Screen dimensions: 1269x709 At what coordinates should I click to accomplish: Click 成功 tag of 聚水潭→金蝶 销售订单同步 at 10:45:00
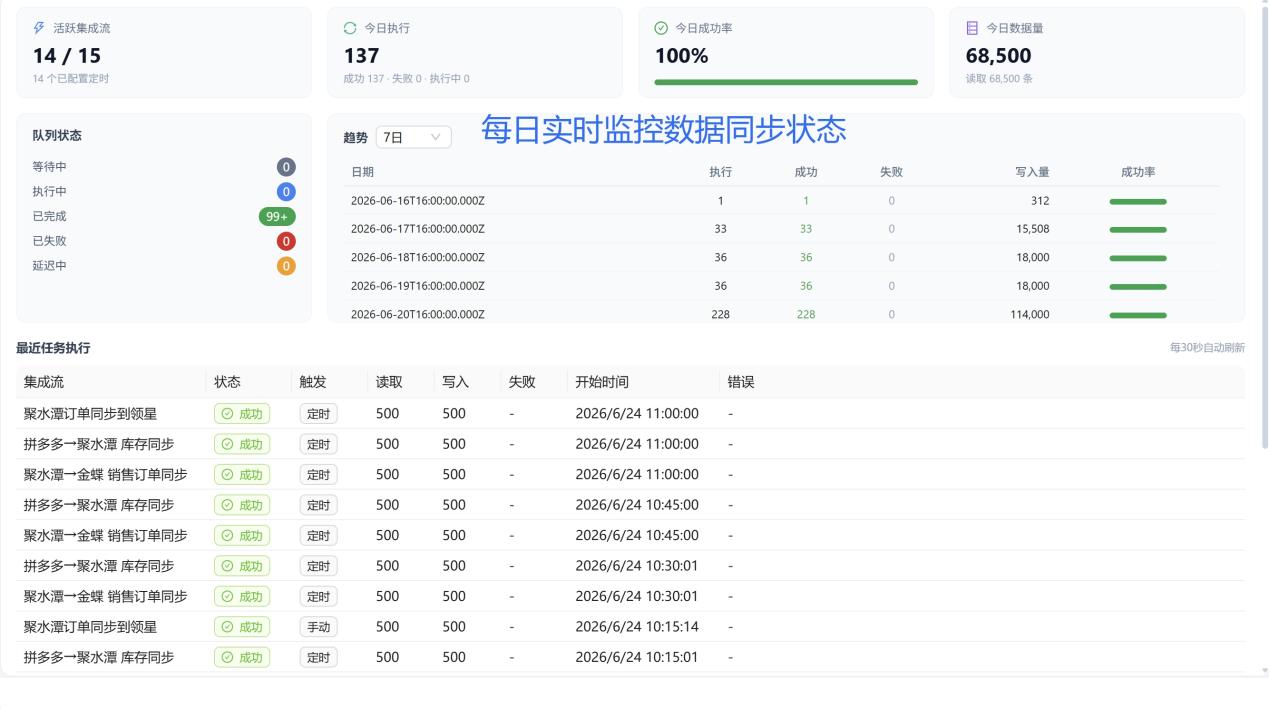coord(242,536)
